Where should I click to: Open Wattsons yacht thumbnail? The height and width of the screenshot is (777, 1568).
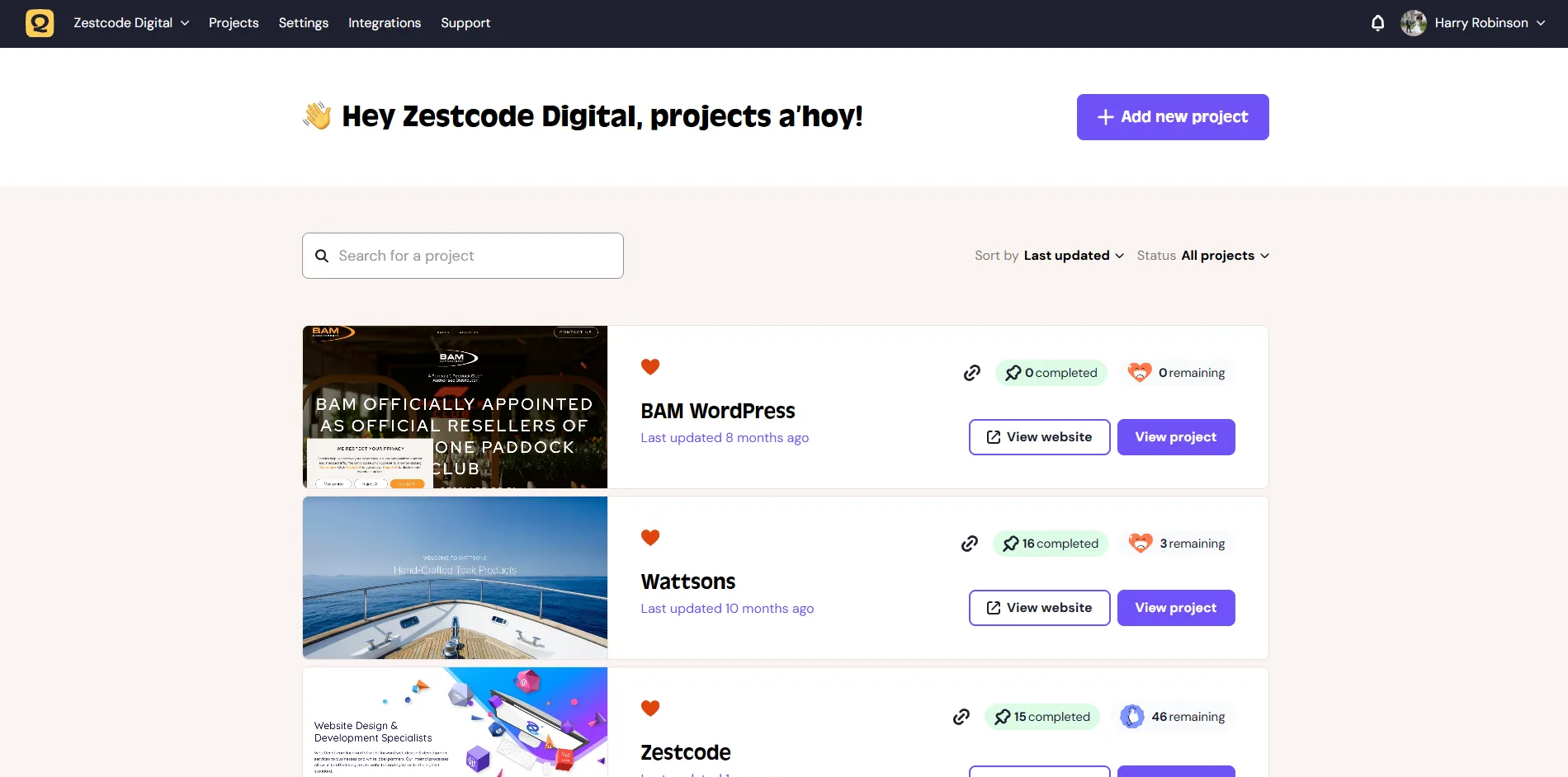point(455,577)
